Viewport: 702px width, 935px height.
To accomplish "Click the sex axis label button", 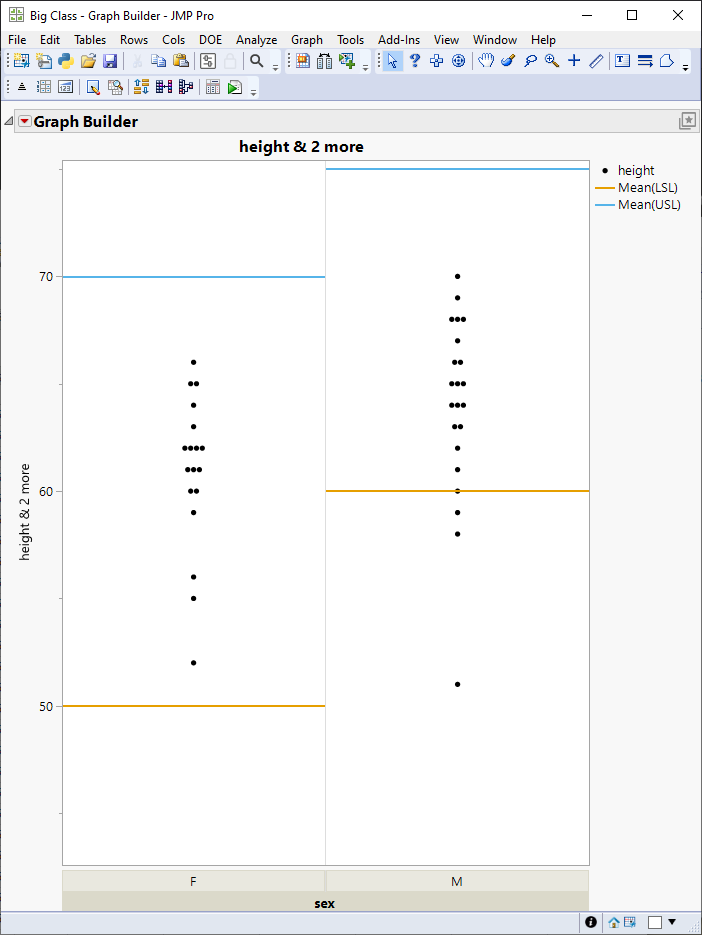I will [x=325, y=903].
